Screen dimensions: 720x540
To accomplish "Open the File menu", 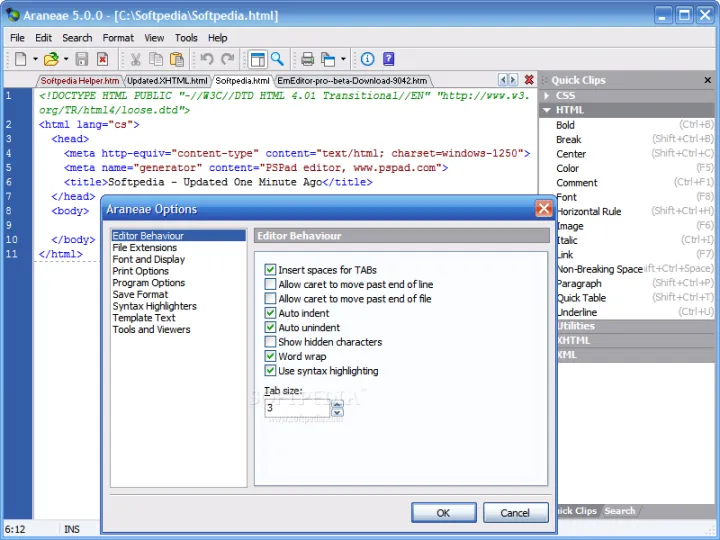I will click(17, 38).
